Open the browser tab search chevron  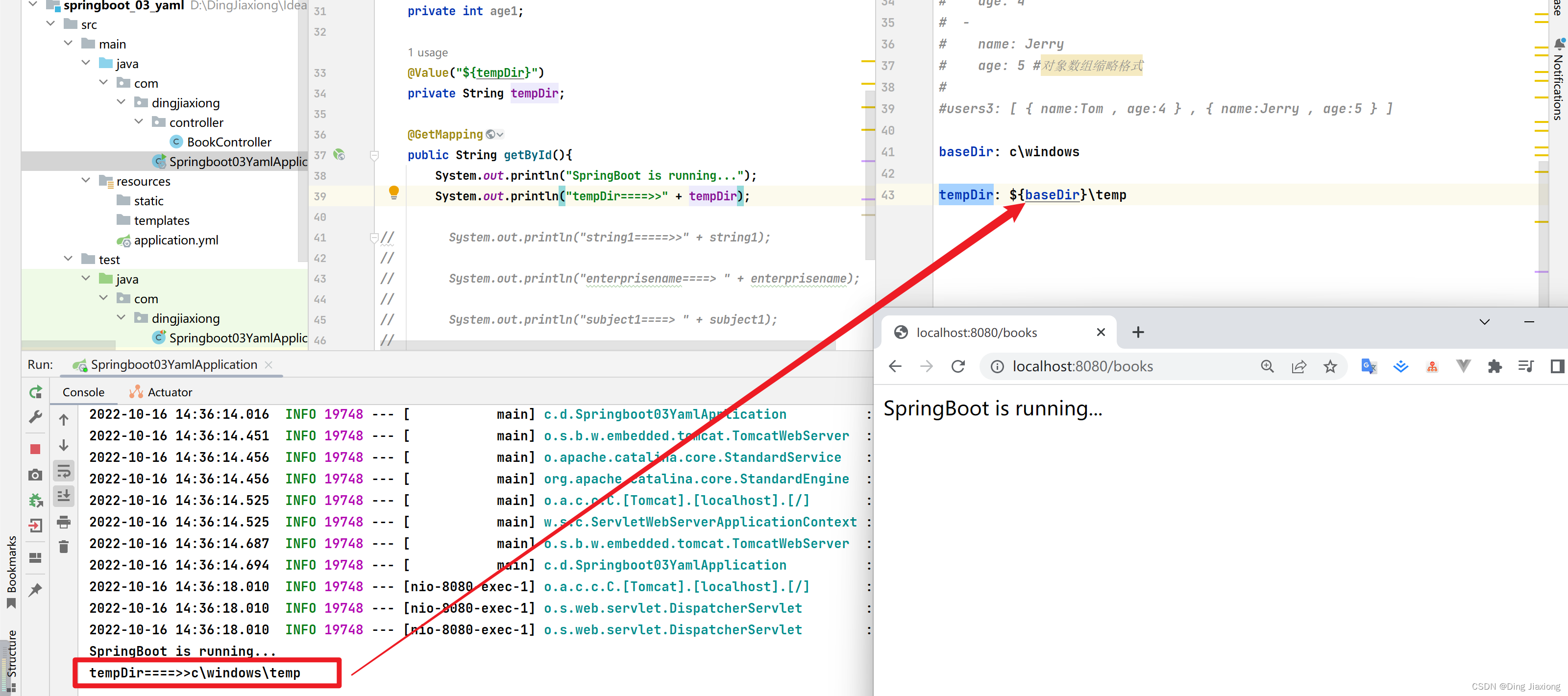(1484, 322)
